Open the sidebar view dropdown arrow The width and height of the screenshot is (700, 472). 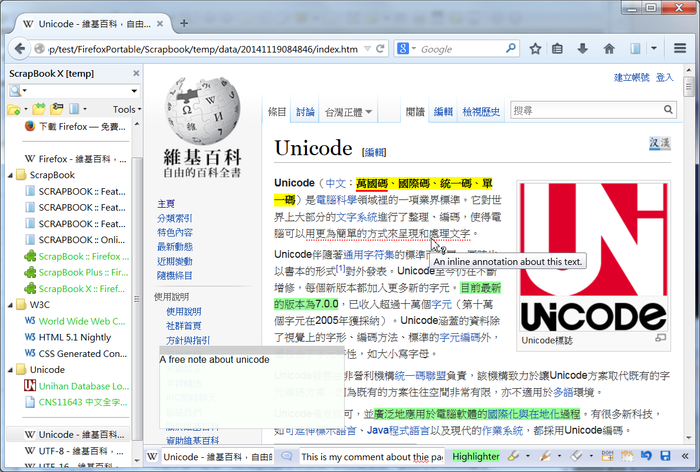85,109
